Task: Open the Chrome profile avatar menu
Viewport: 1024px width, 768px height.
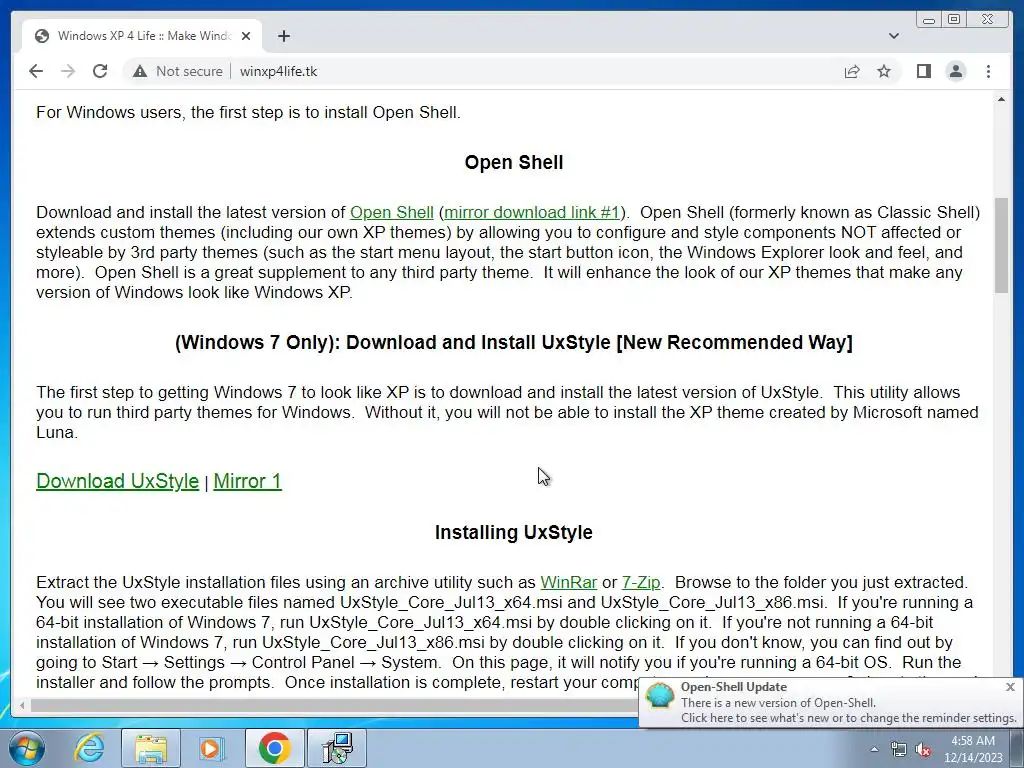Action: [x=955, y=71]
